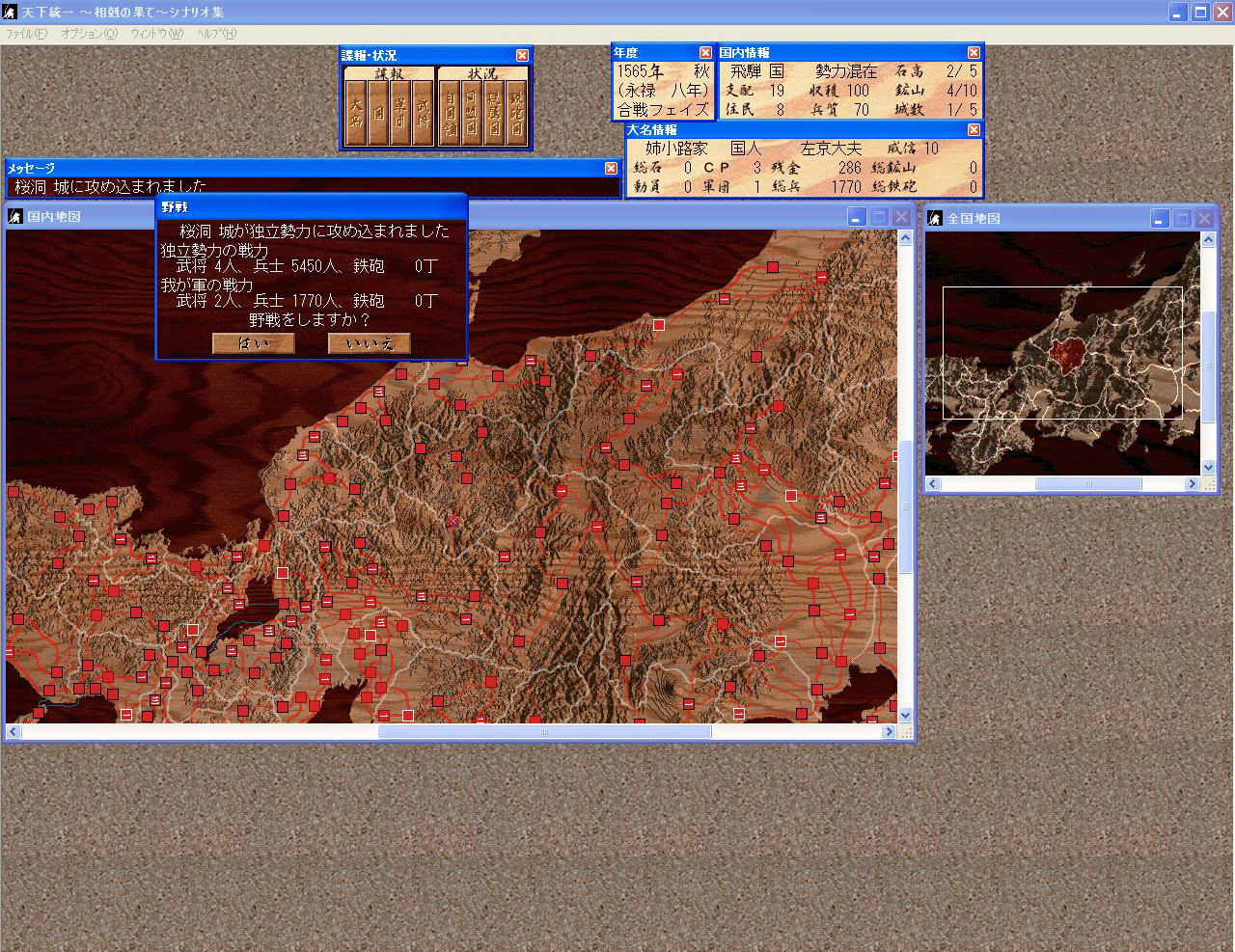Viewport: 1235px width, 952px height.
Task: Click the 威信 10 value
Action: 912,149
